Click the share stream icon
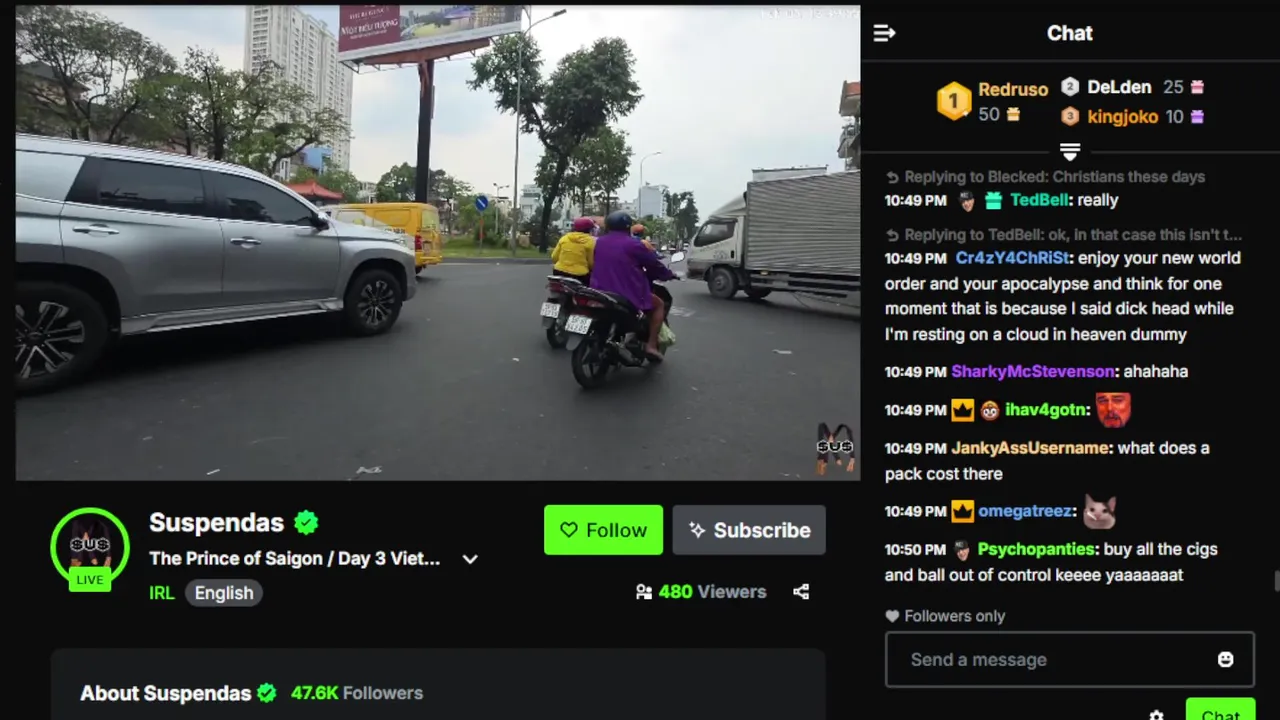1280x720 pixels. click(801, 592)
